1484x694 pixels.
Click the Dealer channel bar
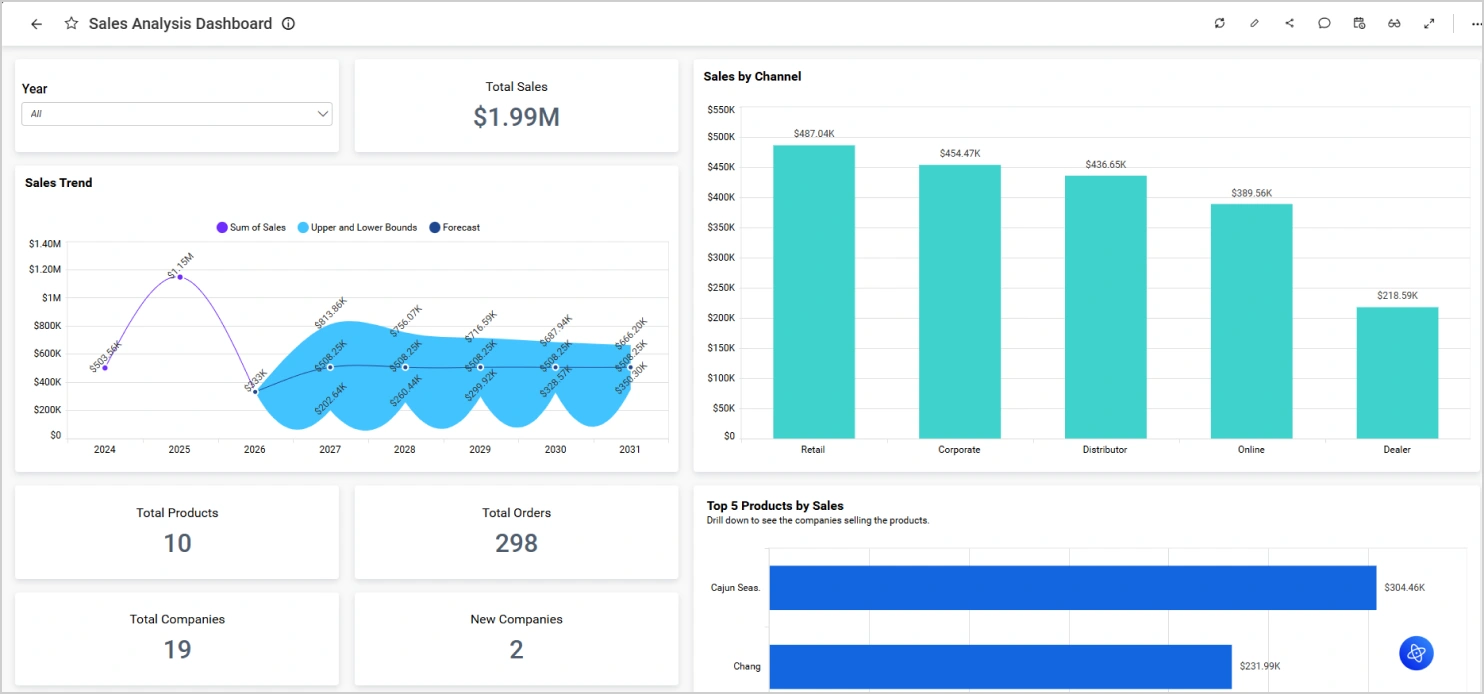[1397, 373]
